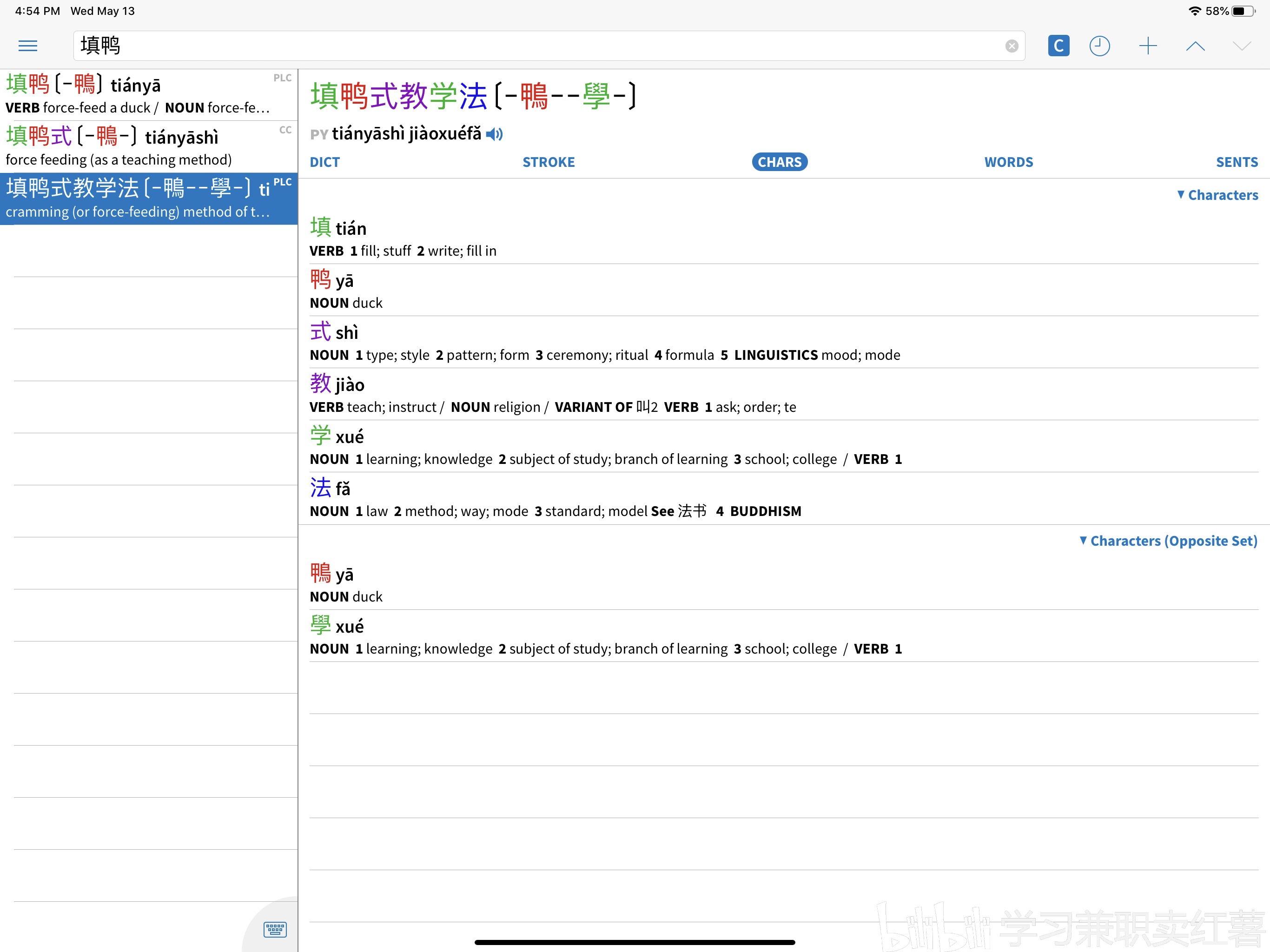The width and height of the screenshot is (1270, 952).
Task: Switch to the STROKE tab
Action: click(x=549, y=163)
